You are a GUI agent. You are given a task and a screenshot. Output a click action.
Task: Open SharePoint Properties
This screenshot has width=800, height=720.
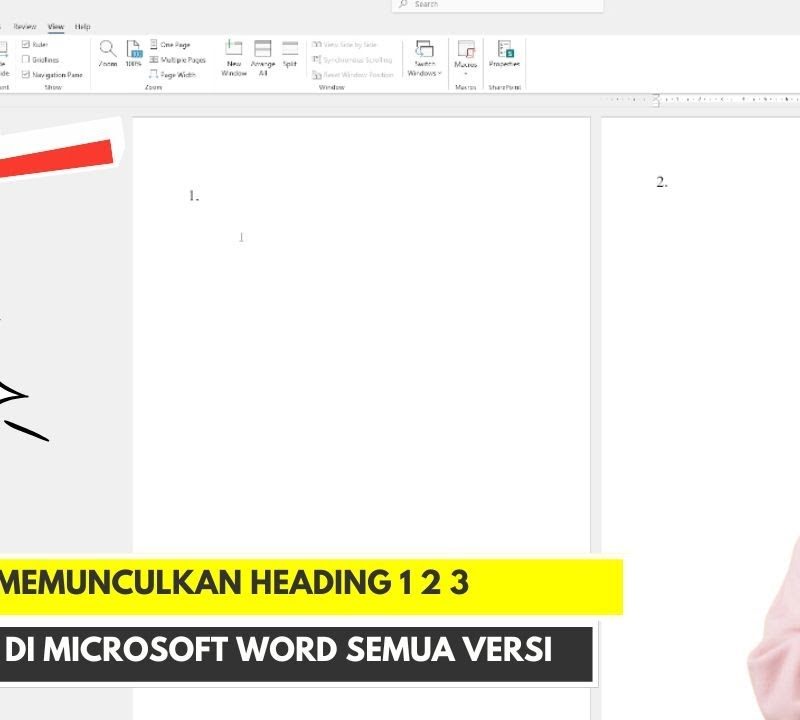coord(504,54)
